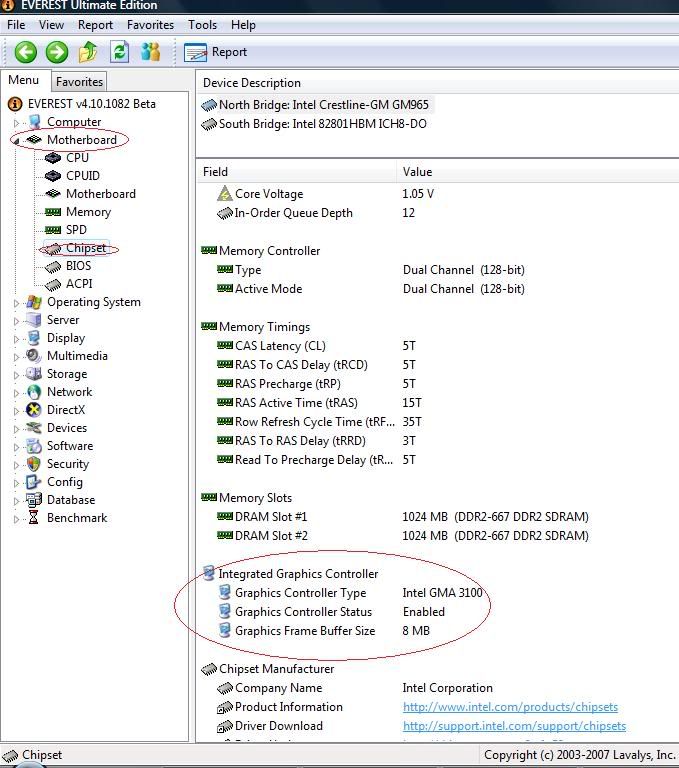Click the Multimedia speaker icon
This screenshot has height=768, width=679.
34,356
